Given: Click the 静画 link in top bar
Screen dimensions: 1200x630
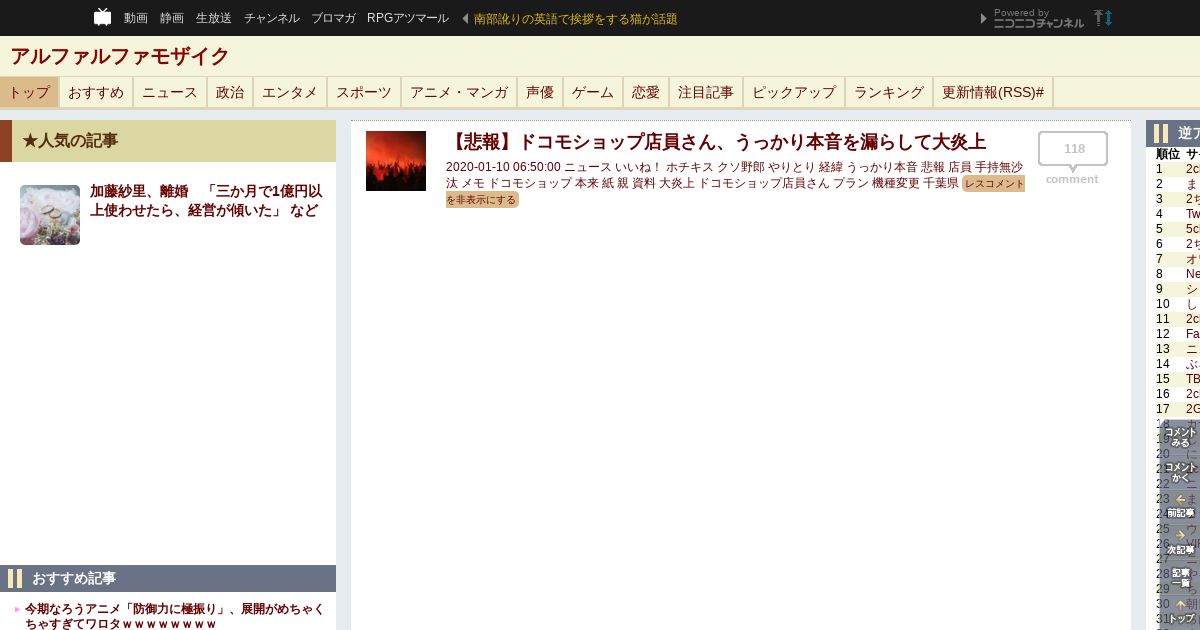Looking at the screenshot, I should pyautogui.click(x=172, y=18).
